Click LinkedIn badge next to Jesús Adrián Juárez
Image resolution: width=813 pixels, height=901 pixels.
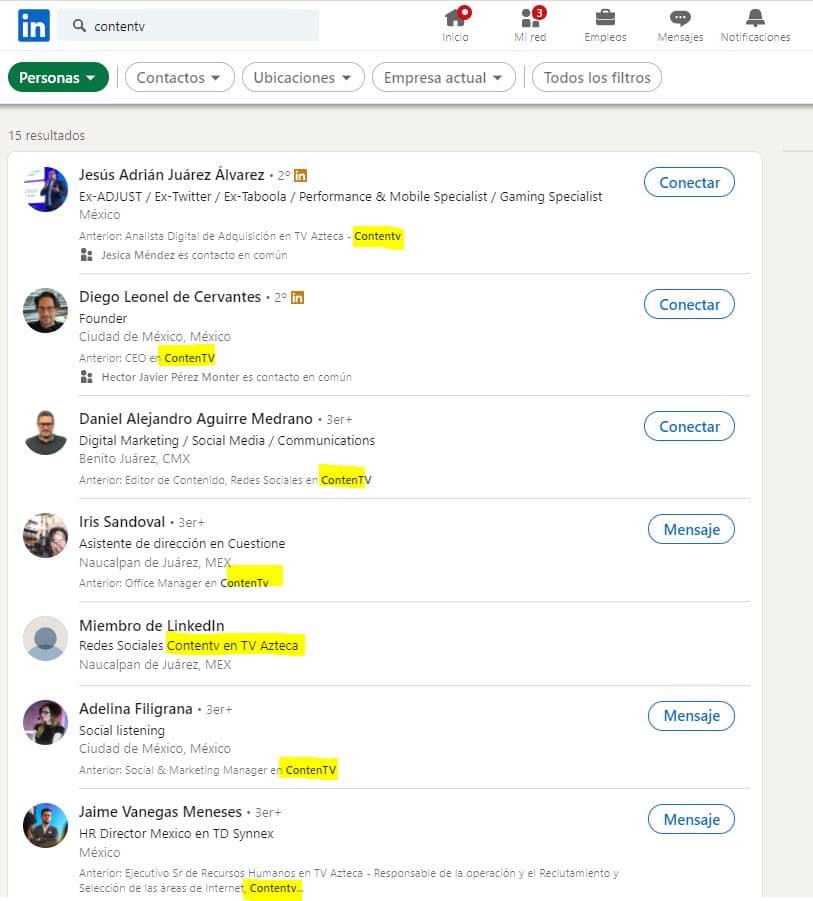click(300, 175)
